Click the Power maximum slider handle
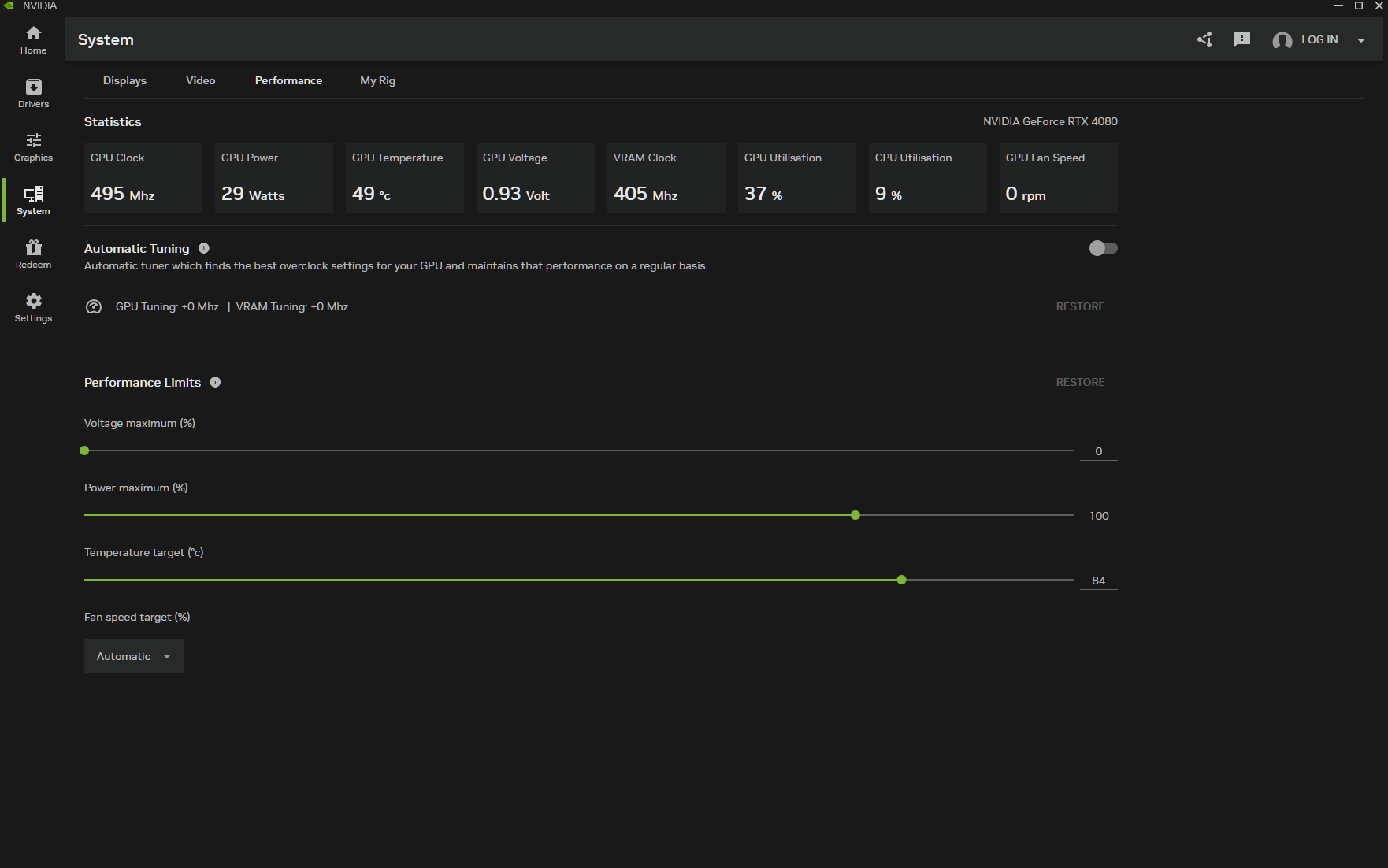The width and height of the screenshot is (1388, 868). pos(855,515)
